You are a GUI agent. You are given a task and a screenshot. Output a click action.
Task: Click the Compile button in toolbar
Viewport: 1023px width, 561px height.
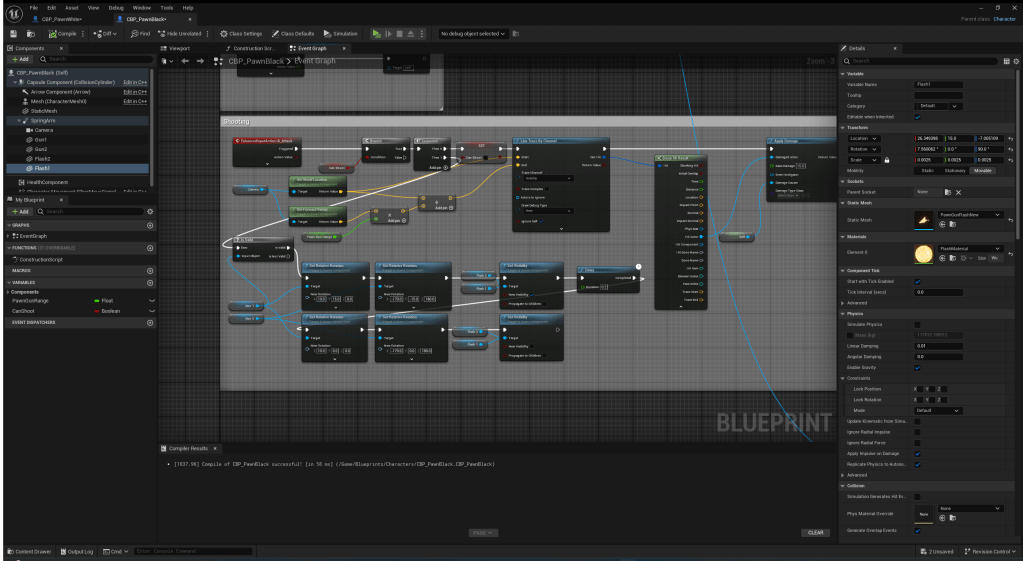tap(62, 33)
